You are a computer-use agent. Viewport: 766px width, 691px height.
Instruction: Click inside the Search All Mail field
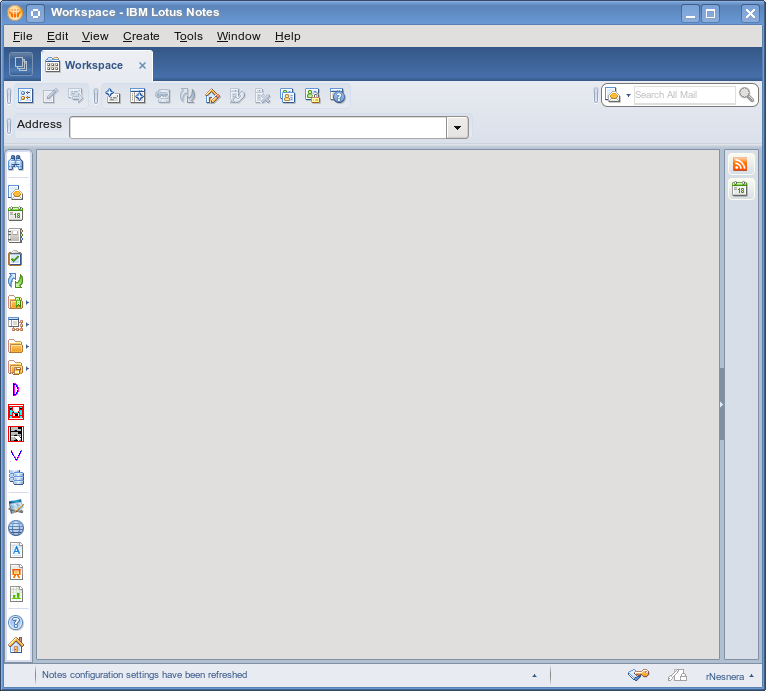[683, 95]
